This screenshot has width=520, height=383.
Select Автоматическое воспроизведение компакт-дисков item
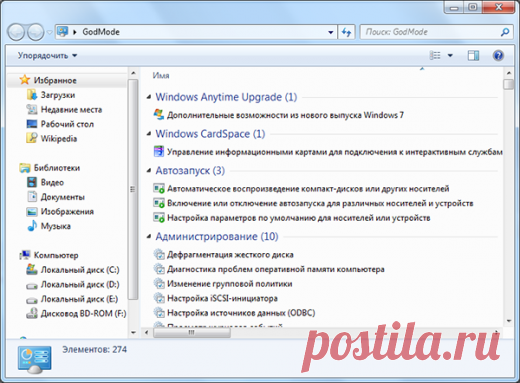coord(308,189)
